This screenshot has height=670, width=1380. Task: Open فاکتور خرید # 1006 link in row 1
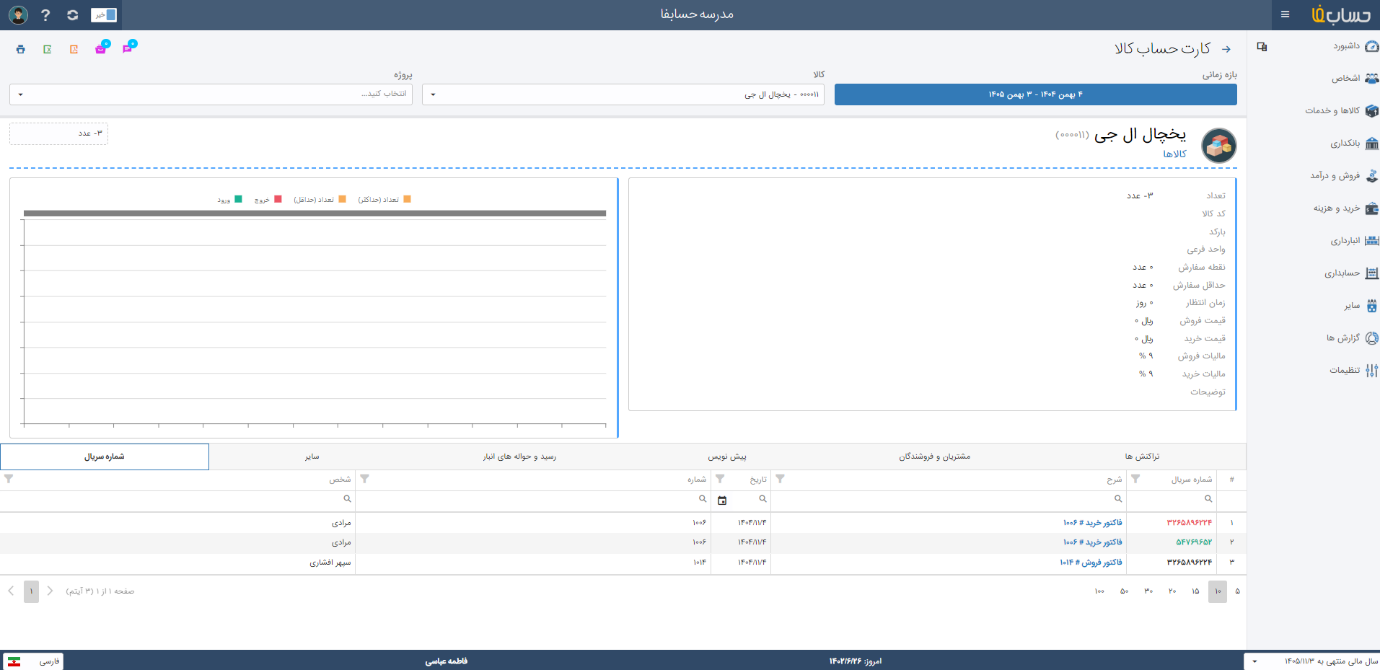pyautogui.click(x=1093, y=522)
